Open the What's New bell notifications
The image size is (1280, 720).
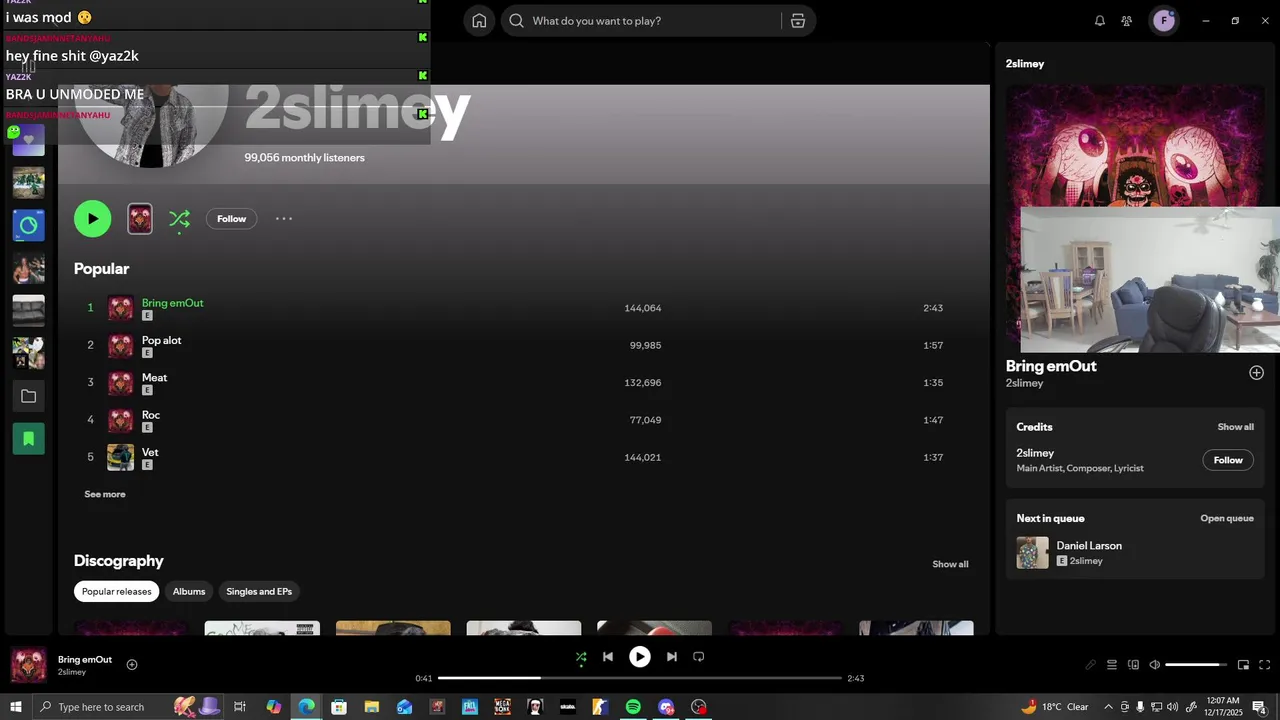click(1100, 21)
